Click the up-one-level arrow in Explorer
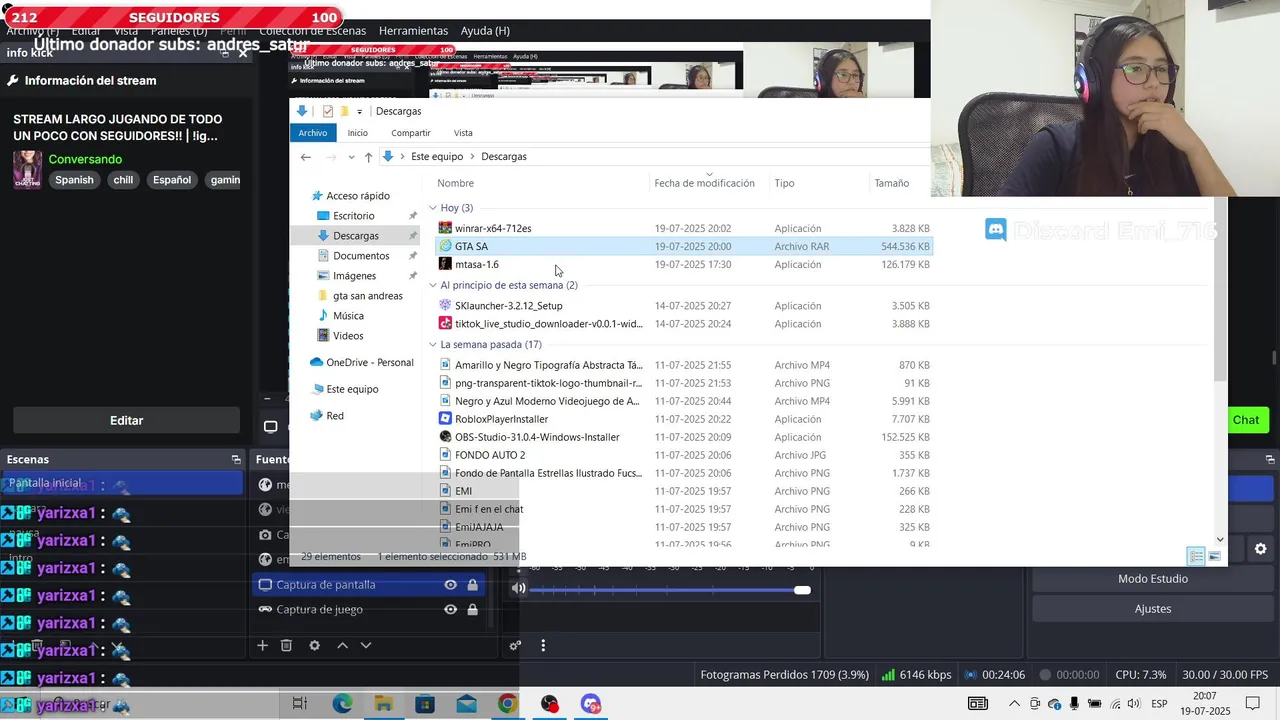Viewport: 1280px width, 720px height. [x=368, y=157]
